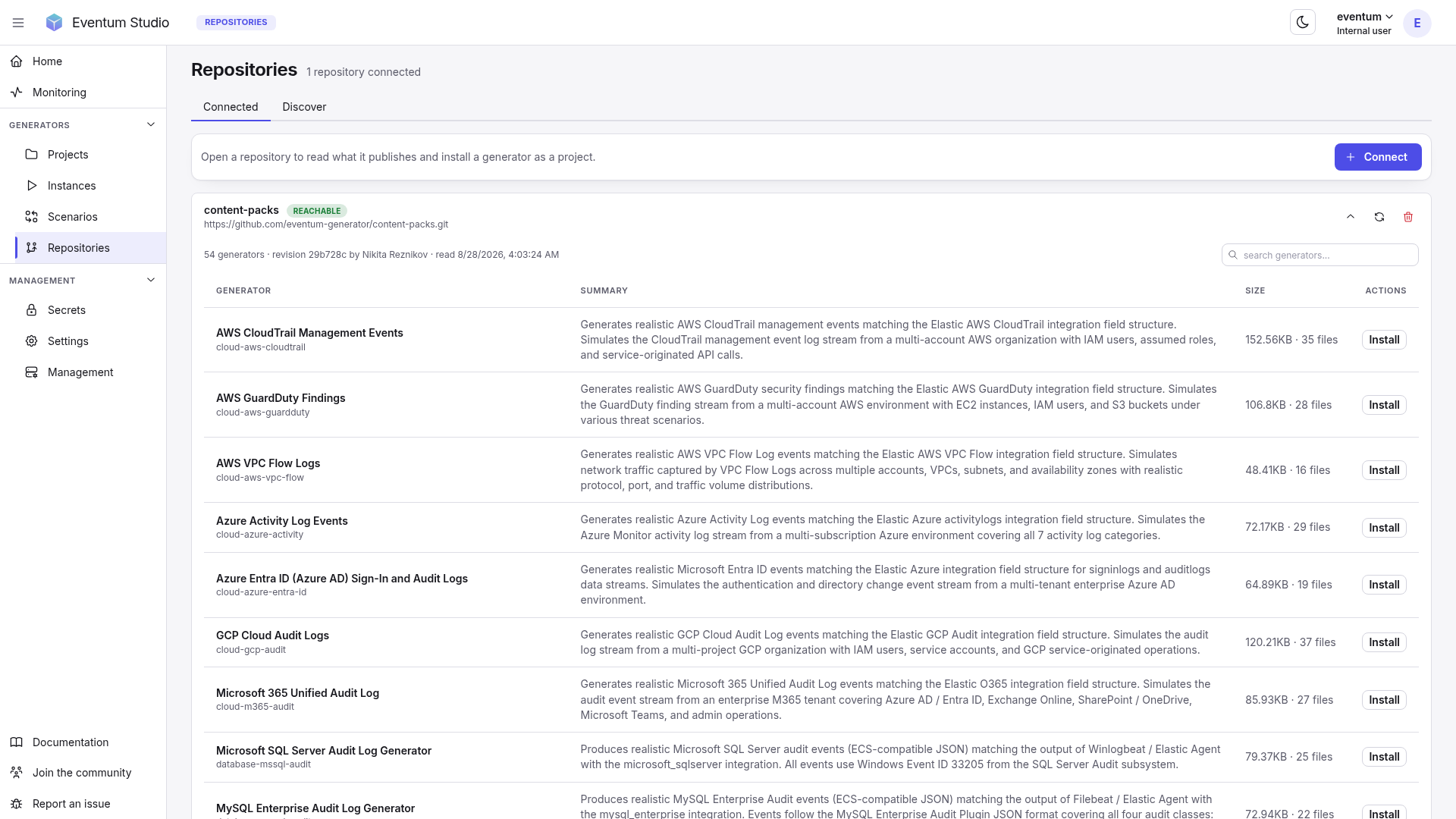Toggle the sidebar hamburger menu
1456x819 pixels.
point(18,23)
